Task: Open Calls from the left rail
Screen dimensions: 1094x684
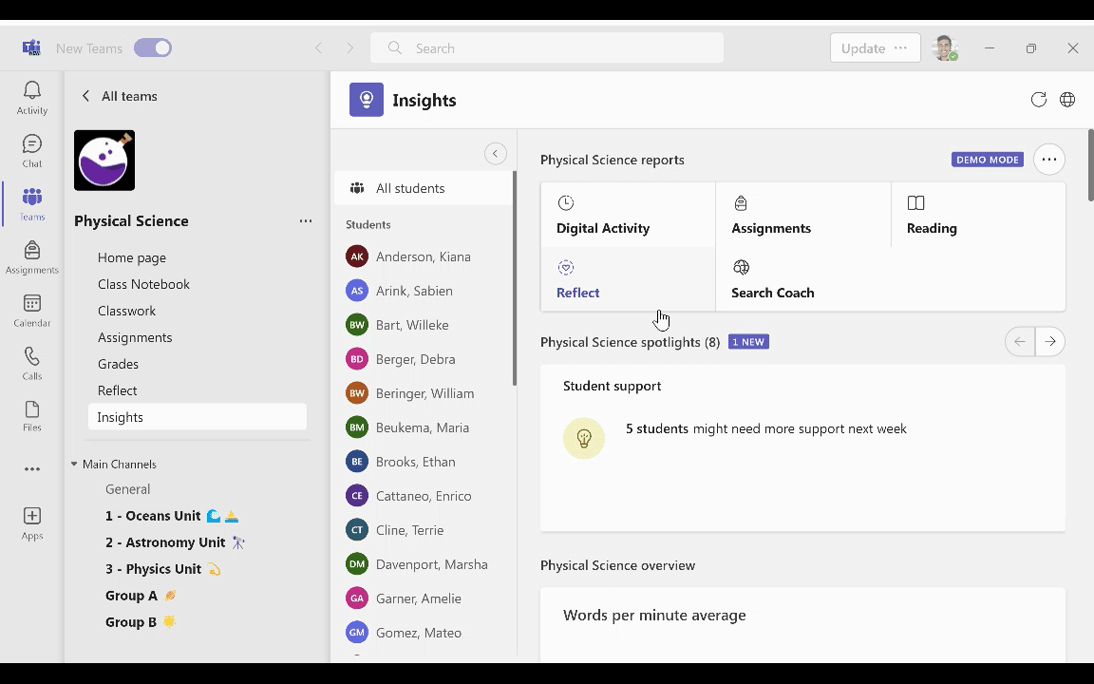Action: coord(31,360)
